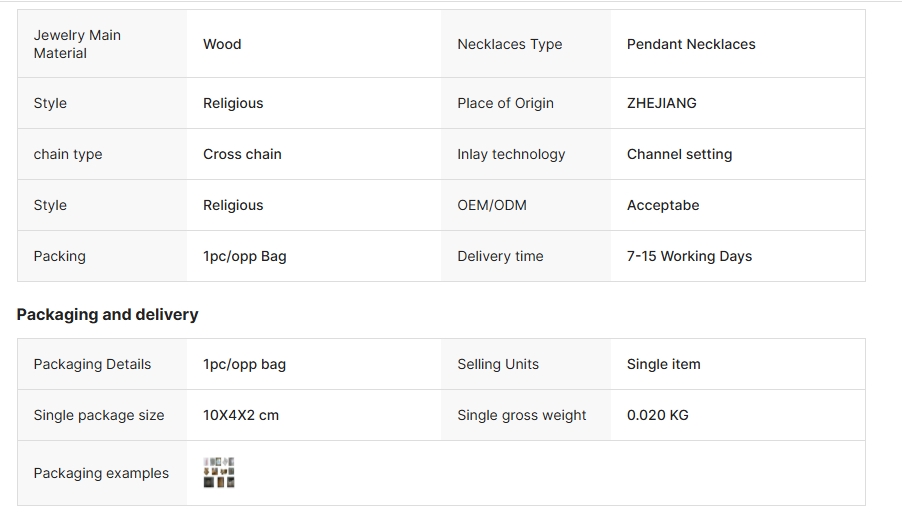902x527 pixels.
Task: Select the Acceptabe OEM/ODM value
Action: tap(663, 205)
